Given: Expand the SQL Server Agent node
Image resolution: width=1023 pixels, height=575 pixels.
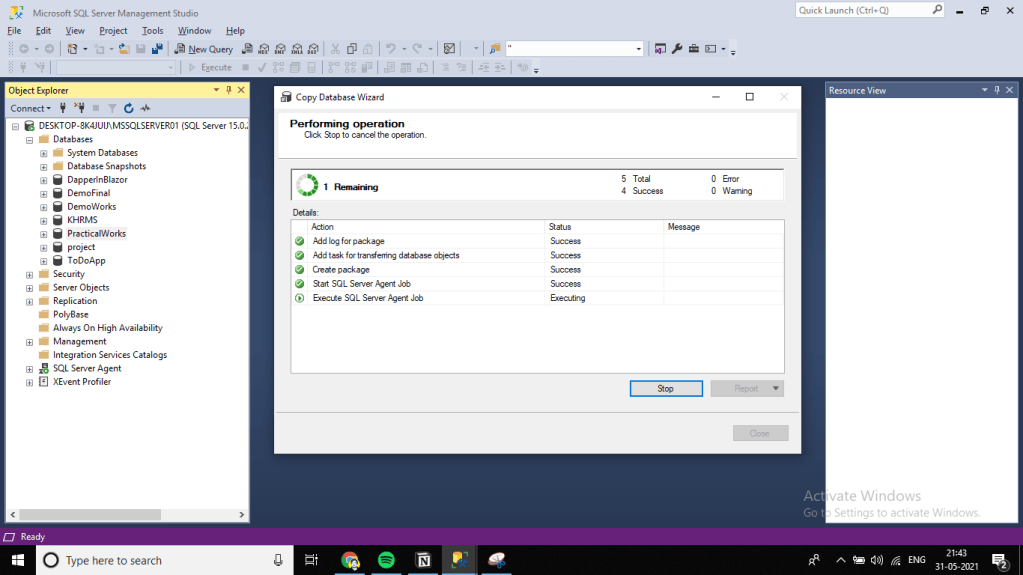Looking at the screenshot, I should (x=30, y=369).
